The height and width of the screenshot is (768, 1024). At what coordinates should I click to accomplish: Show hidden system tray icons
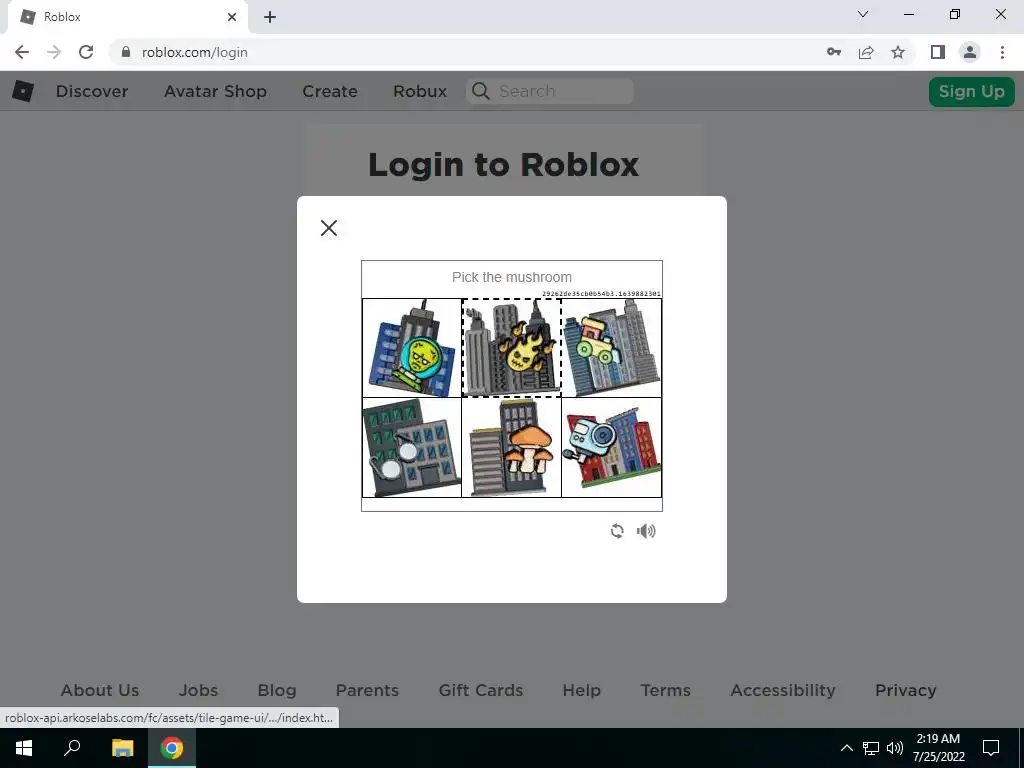tap(846, 748)
